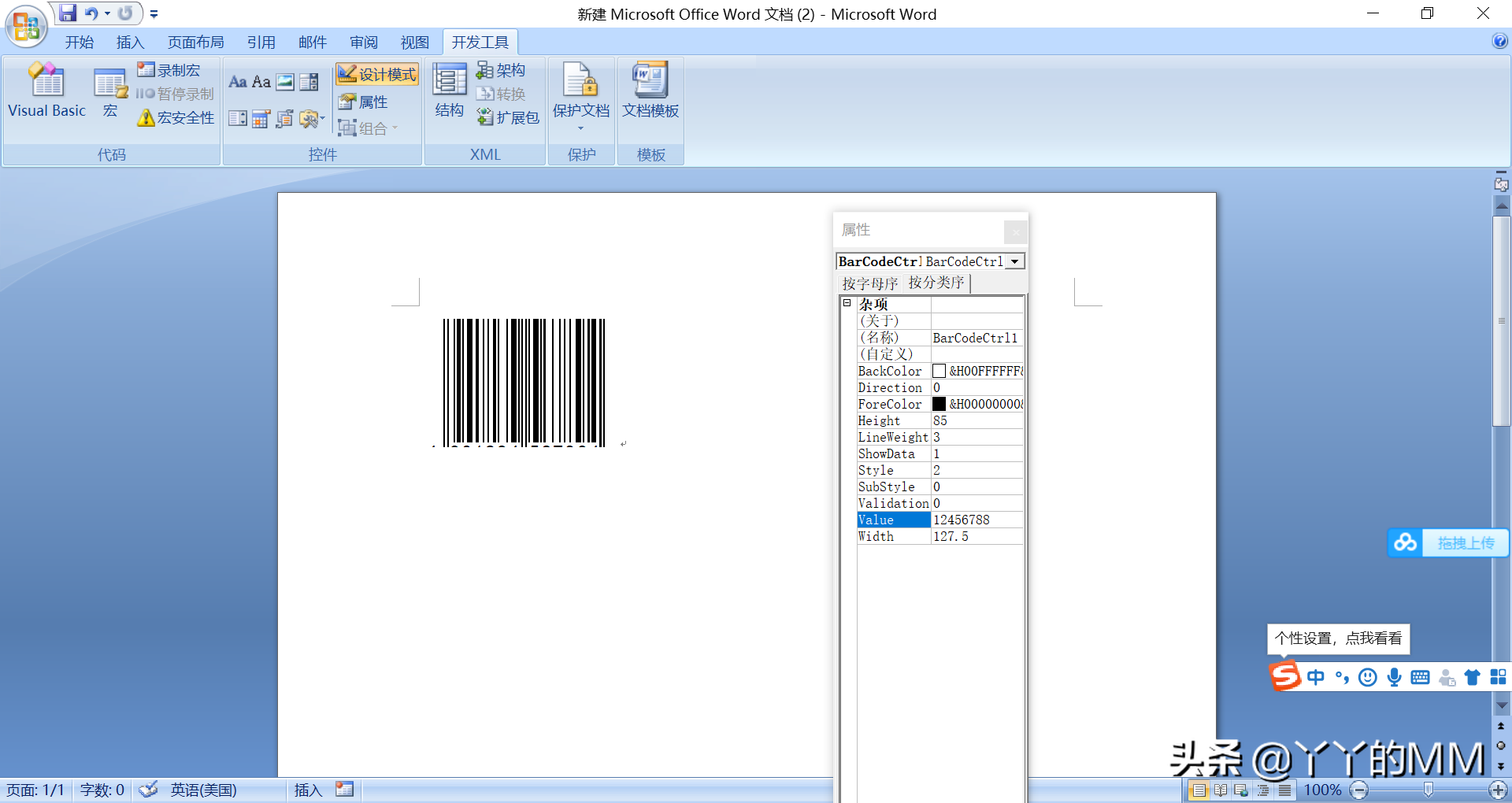Toggle 设计模式 design mode

tap(377, 74)
